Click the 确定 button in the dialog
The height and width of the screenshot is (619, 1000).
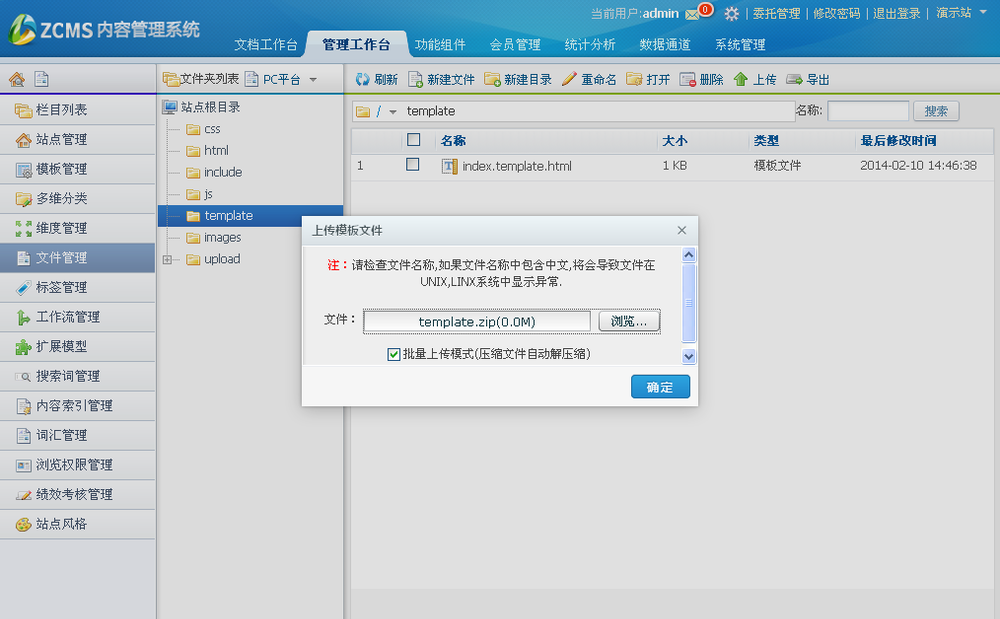pos(660,386)
